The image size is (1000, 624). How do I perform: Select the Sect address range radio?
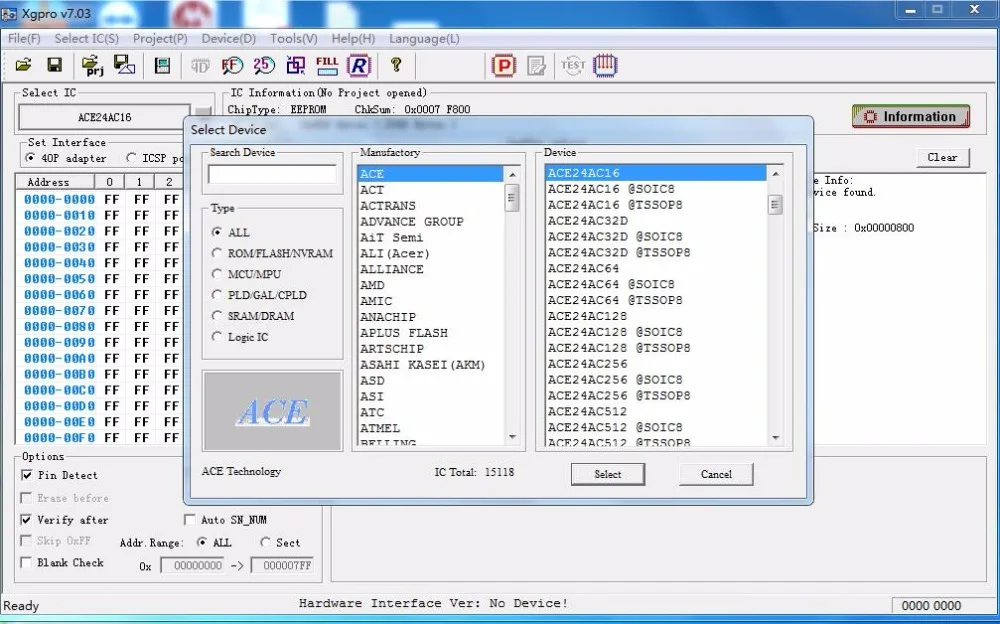pos(265,542)
